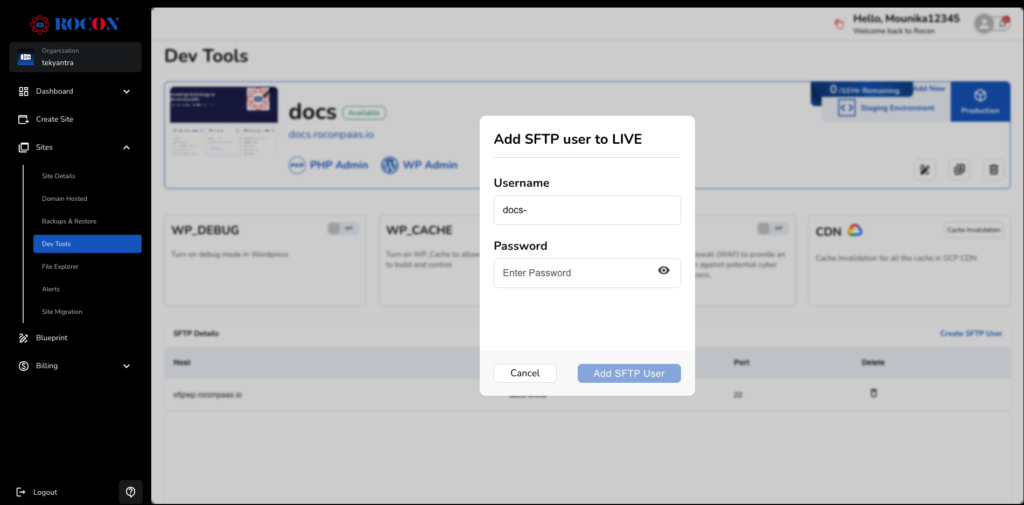Expand the Dashboard menu chevron
The image size is (1024, 505).
127,91
